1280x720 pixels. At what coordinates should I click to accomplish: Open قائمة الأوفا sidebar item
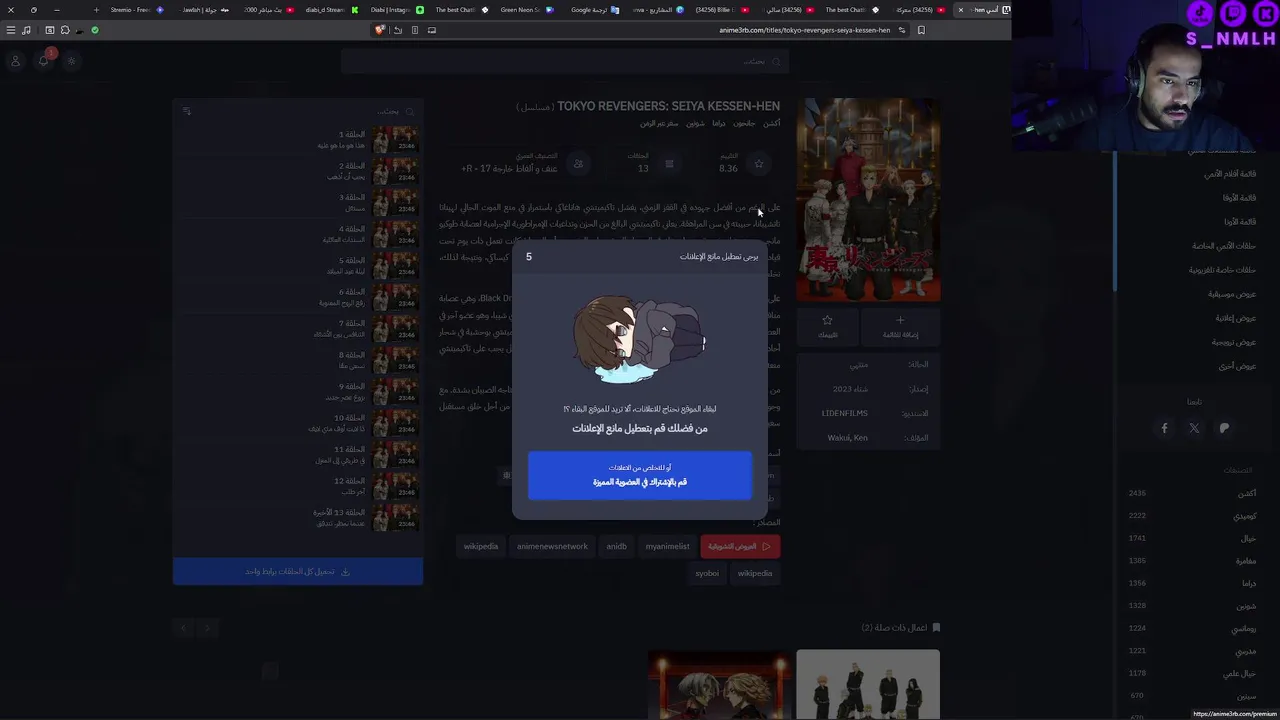(x=1240, y=198)
